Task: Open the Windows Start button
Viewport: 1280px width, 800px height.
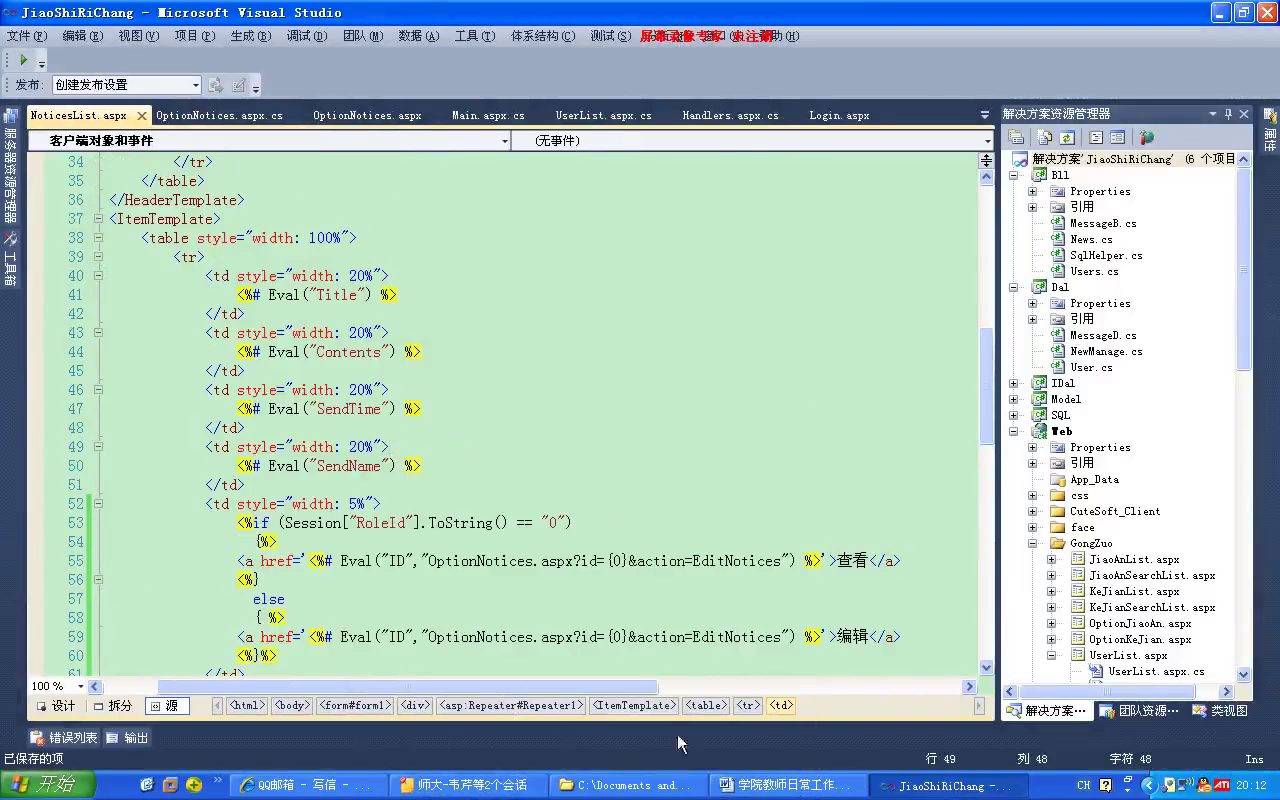Action: (x=48, y=785)
